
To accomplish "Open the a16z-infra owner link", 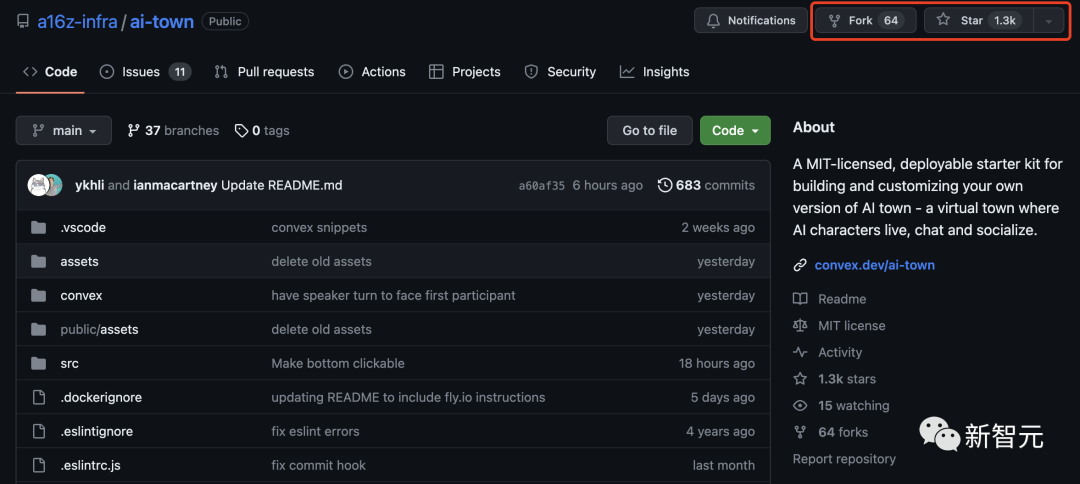I will click(77, 21).
